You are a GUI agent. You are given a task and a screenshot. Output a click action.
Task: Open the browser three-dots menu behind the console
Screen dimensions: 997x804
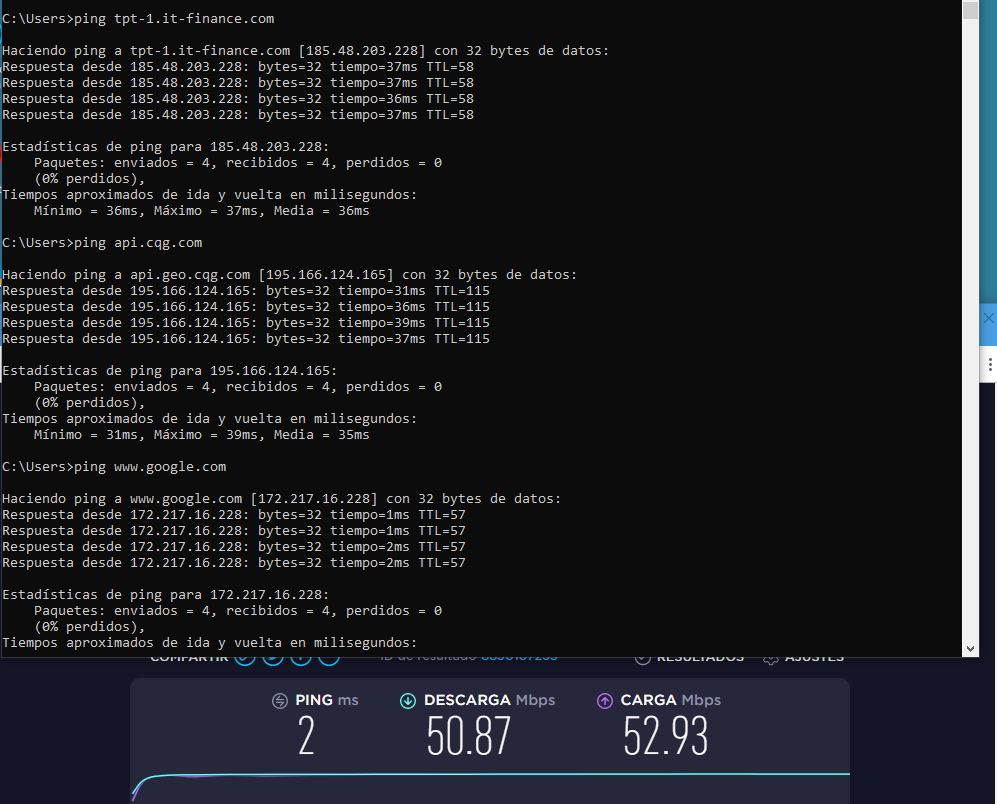tap(989, 364)
